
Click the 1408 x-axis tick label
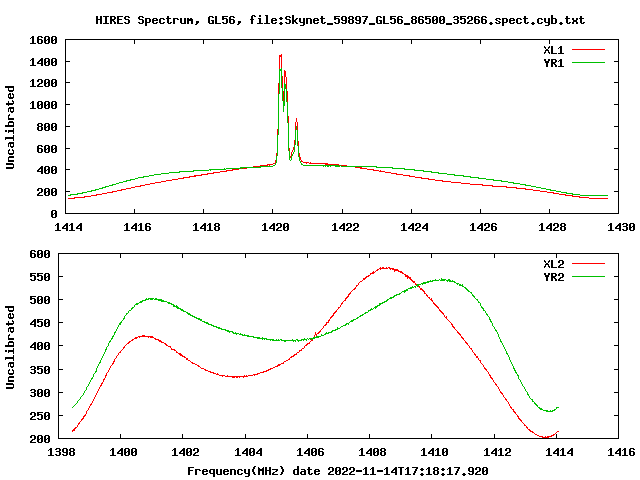(x=372, y=452)
